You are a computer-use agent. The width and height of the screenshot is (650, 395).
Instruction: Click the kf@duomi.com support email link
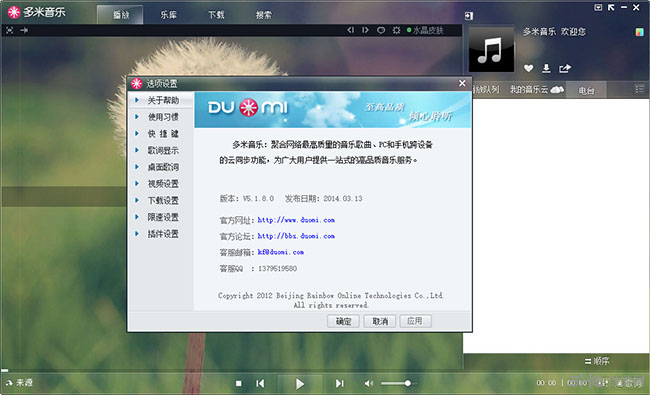point(281,252)
